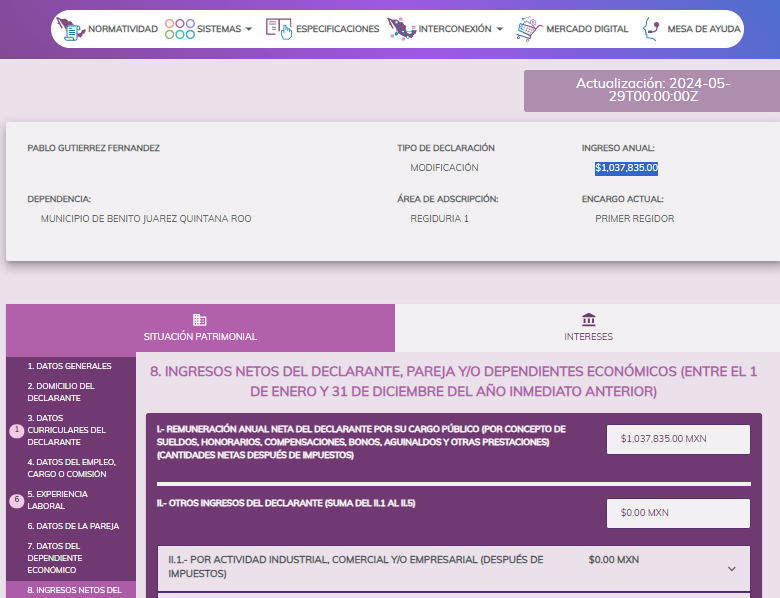Click the bank icon above Intereses
The width and height of the screenshot is (780, 598).
[588, 320]
